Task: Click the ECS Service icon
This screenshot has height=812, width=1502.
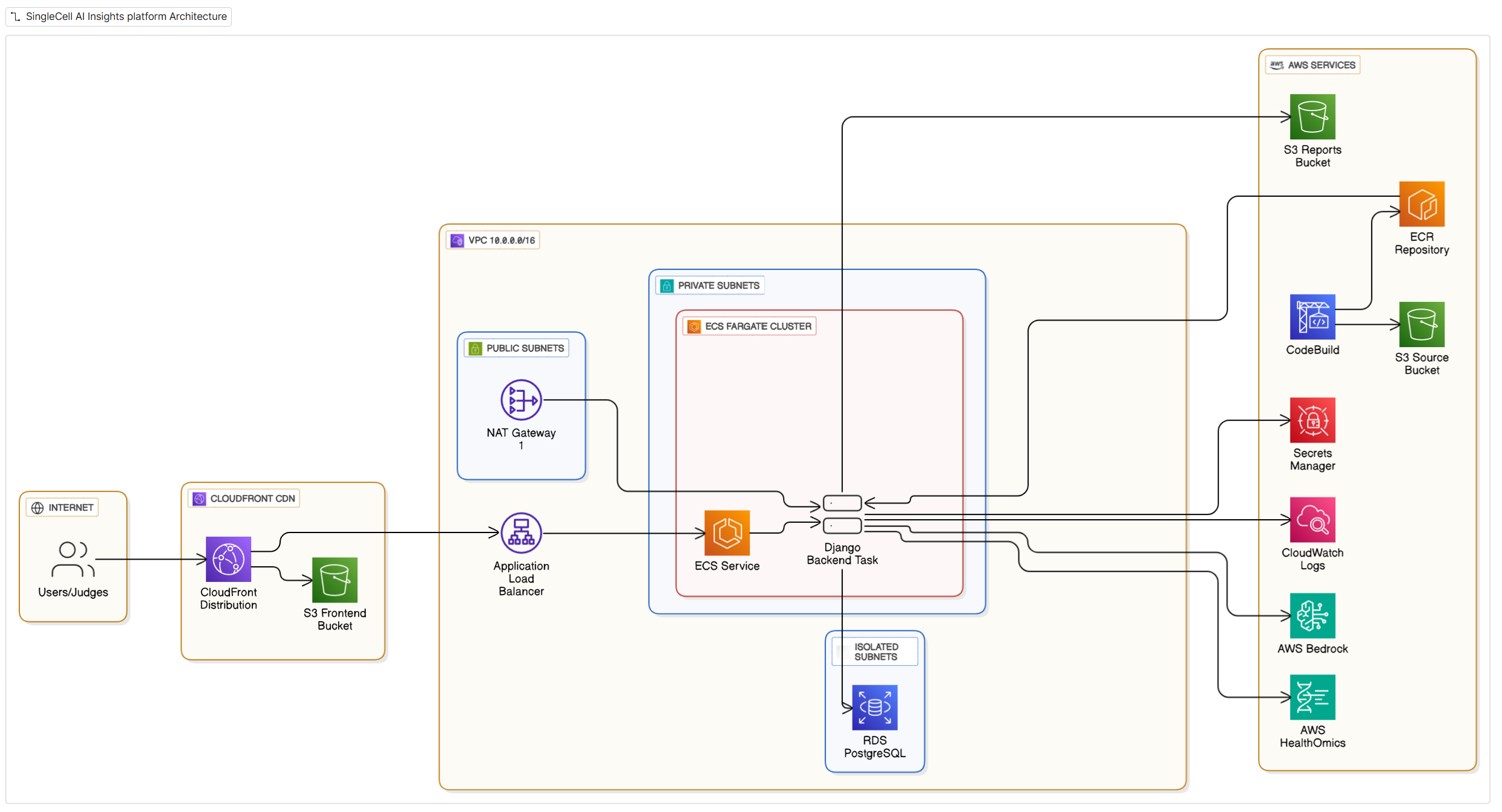Action: [727, 533]
